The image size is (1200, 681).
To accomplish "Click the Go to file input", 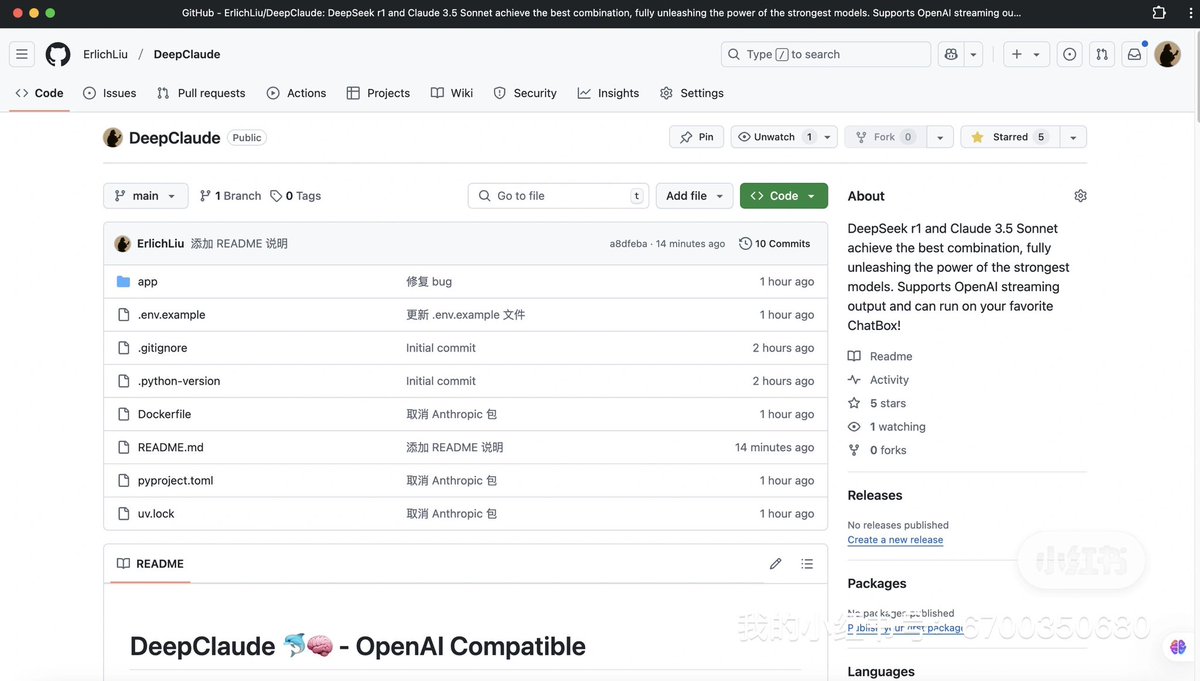I will (x=558, y=196).
